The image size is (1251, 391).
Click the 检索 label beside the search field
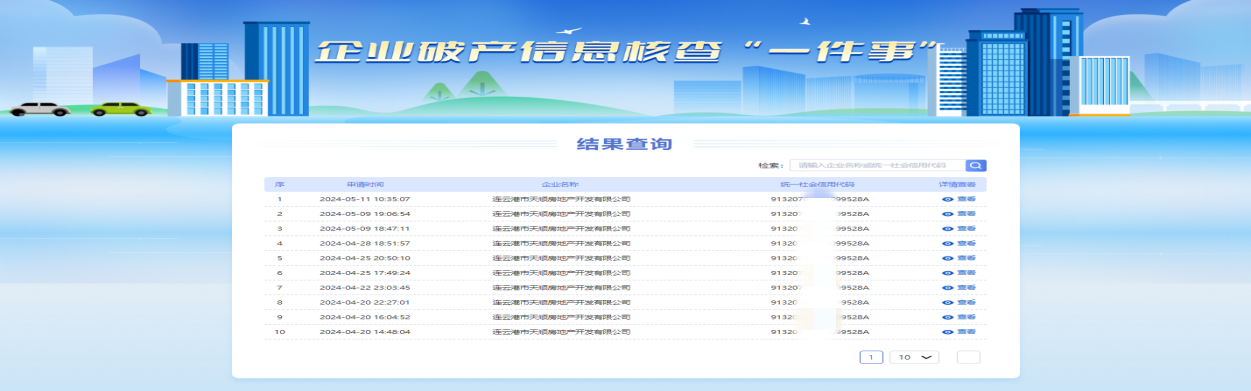tap(770, 165)
